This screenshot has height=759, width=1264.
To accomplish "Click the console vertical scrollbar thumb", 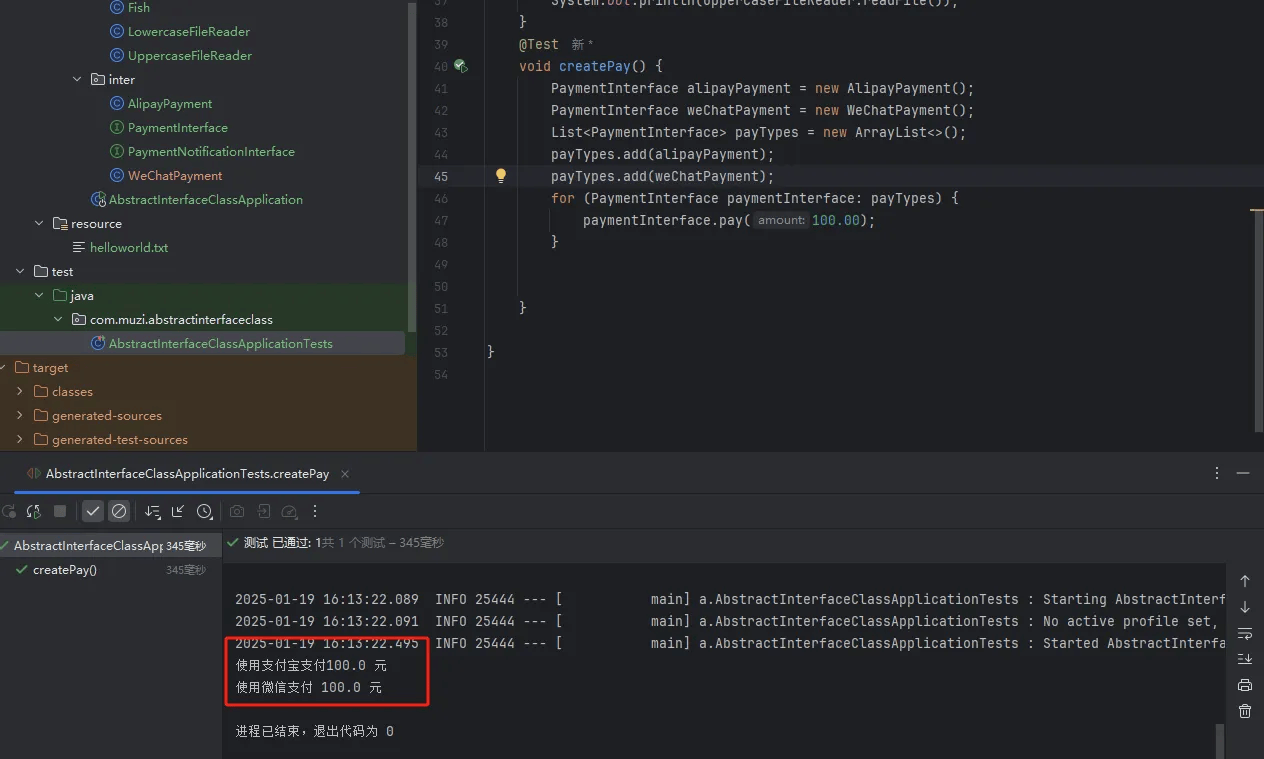I will 1220,741.
